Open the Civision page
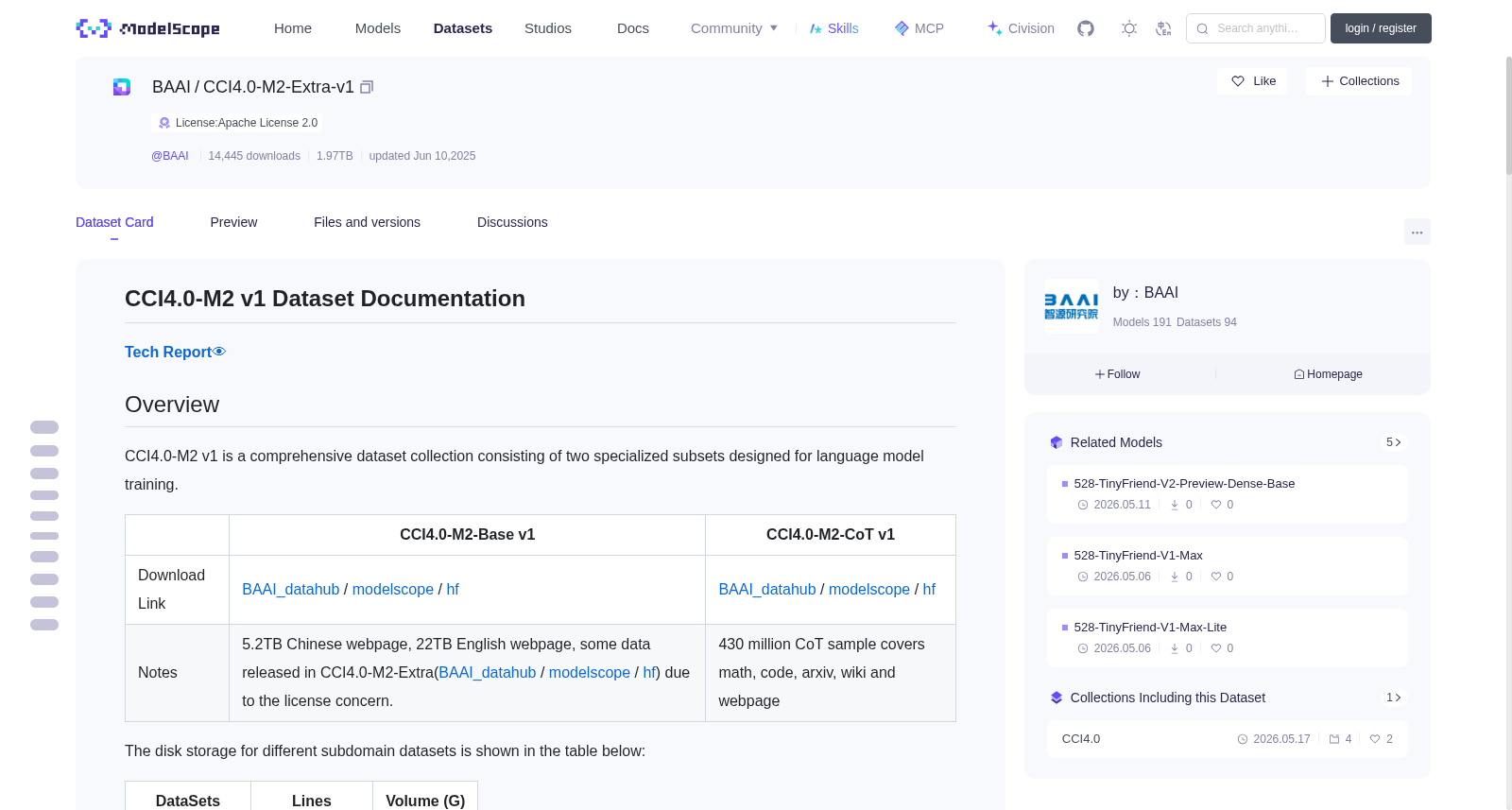 point(1021,28)
